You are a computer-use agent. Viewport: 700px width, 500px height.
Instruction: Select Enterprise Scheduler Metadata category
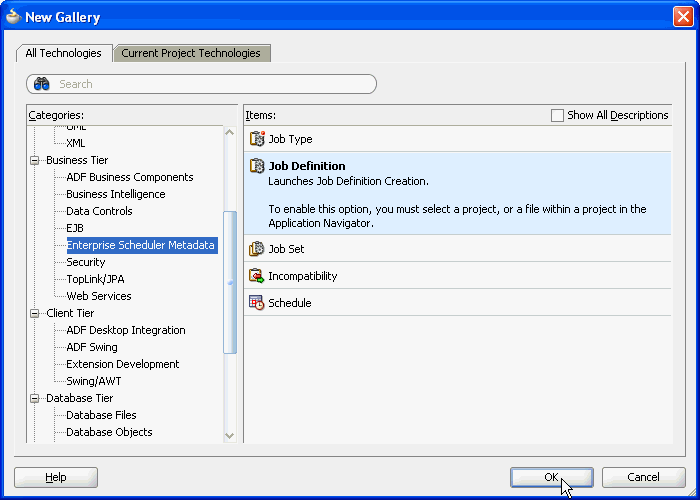142,245
